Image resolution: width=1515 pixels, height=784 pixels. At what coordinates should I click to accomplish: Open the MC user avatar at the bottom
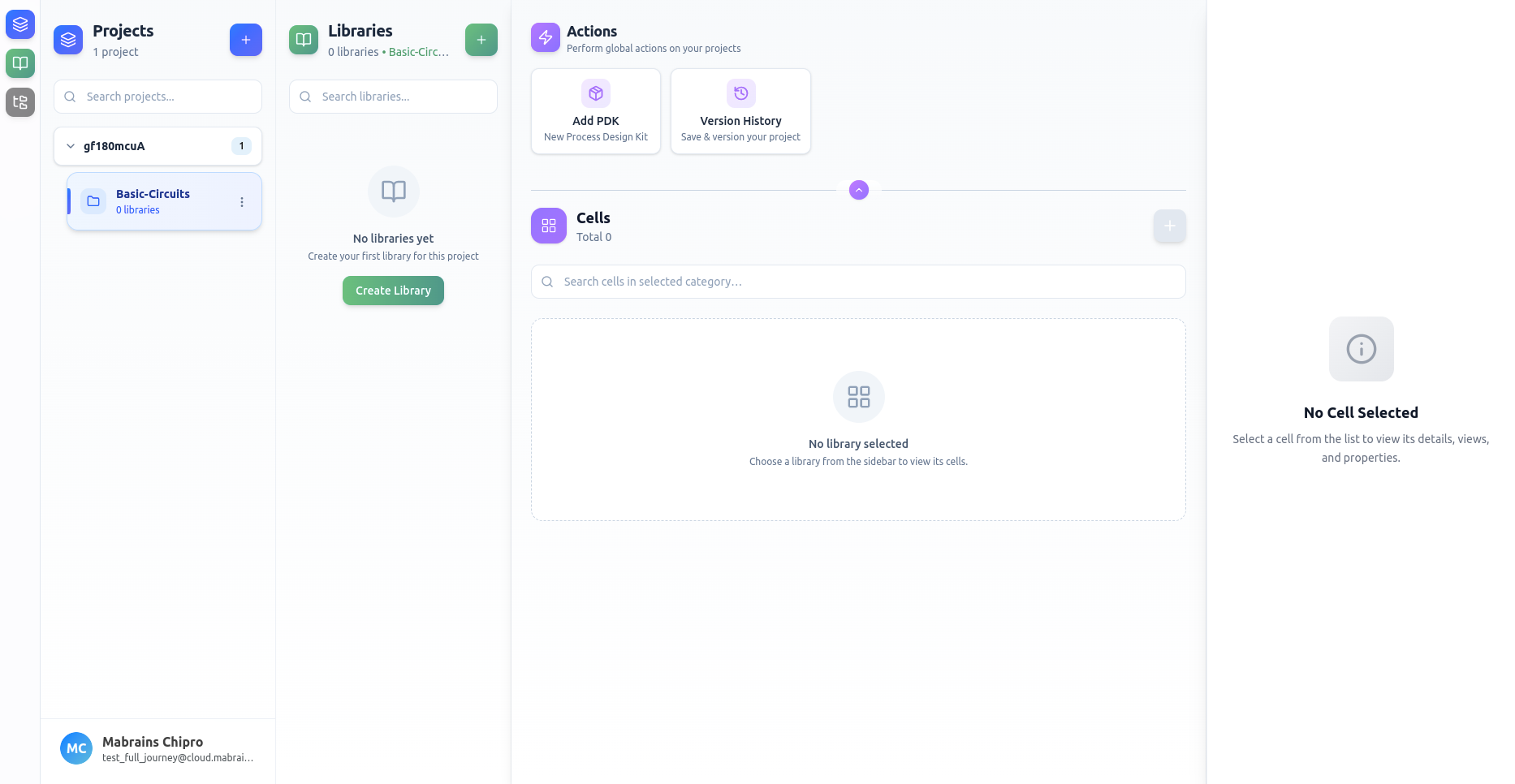[x=76, y=747]
